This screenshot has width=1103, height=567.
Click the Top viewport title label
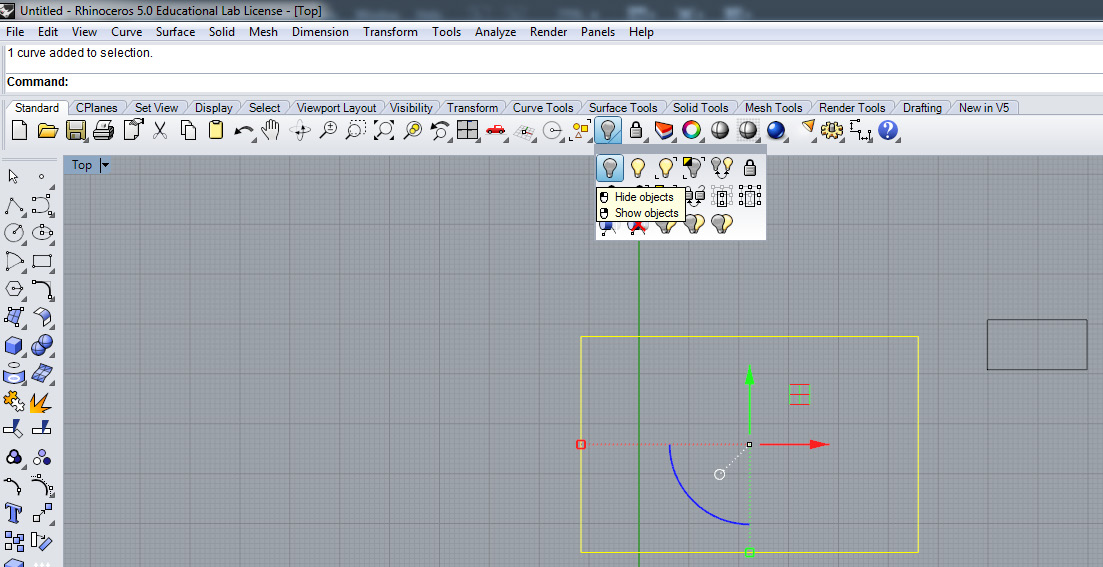pyautogui.click(x=82, y=165)
